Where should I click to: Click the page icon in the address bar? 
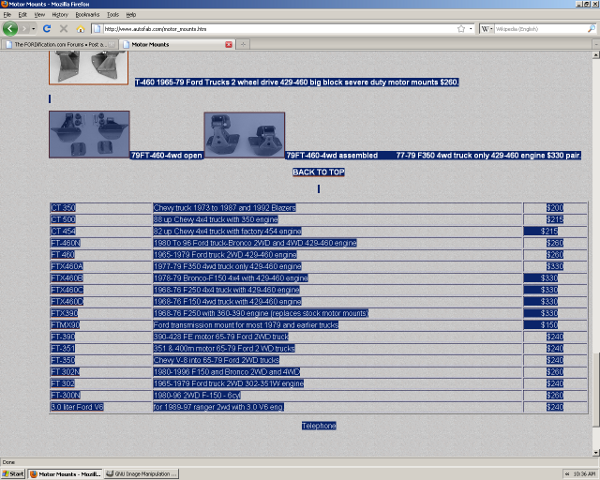(97, 29)
